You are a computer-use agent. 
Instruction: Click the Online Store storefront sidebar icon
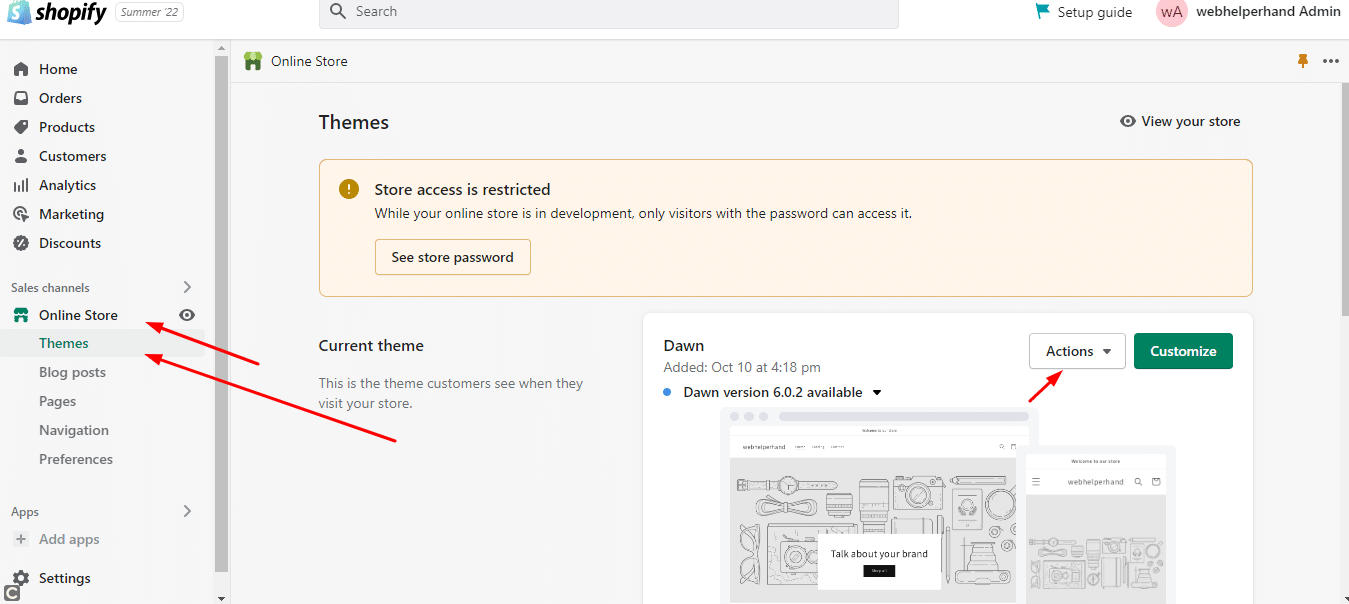tap(20, 315)
